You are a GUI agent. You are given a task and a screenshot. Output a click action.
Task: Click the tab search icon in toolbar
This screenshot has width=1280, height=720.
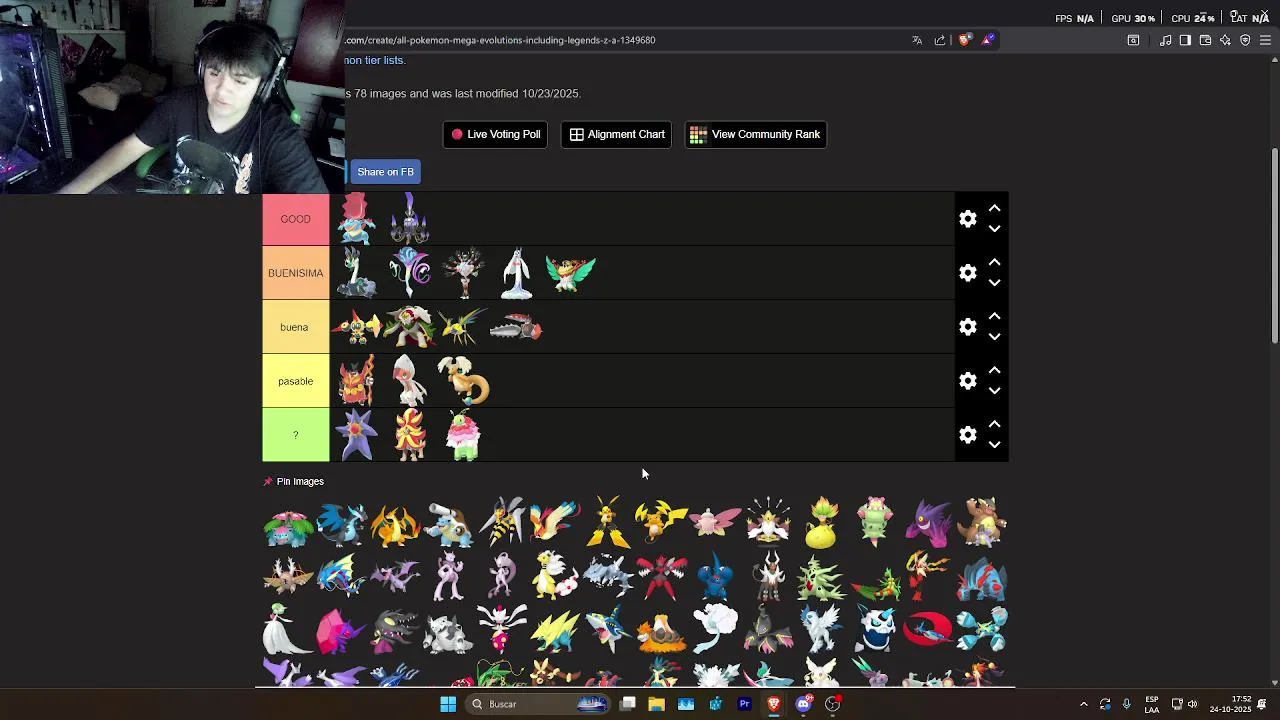point(1133,40)
